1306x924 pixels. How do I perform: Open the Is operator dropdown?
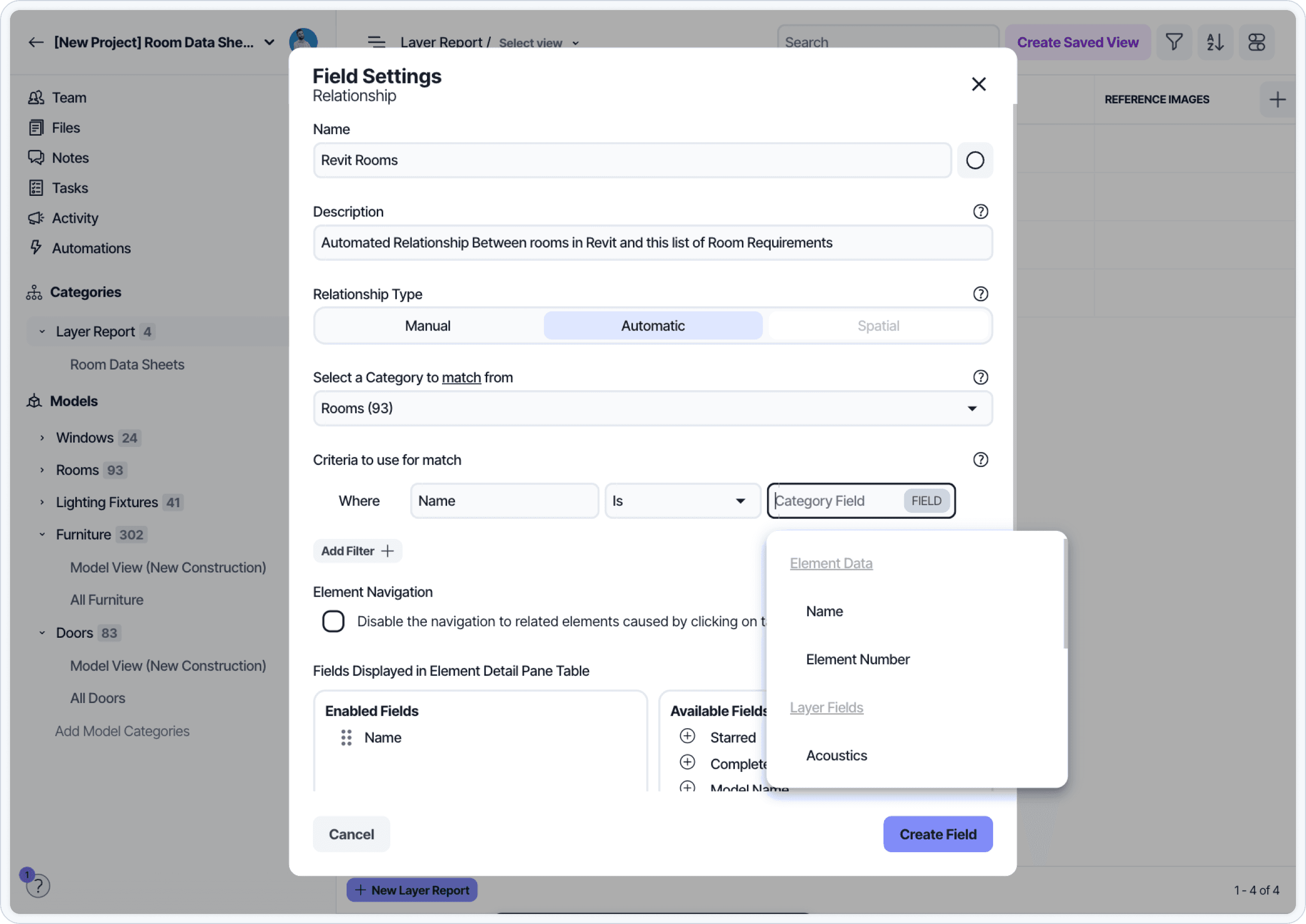pos(682,501)
